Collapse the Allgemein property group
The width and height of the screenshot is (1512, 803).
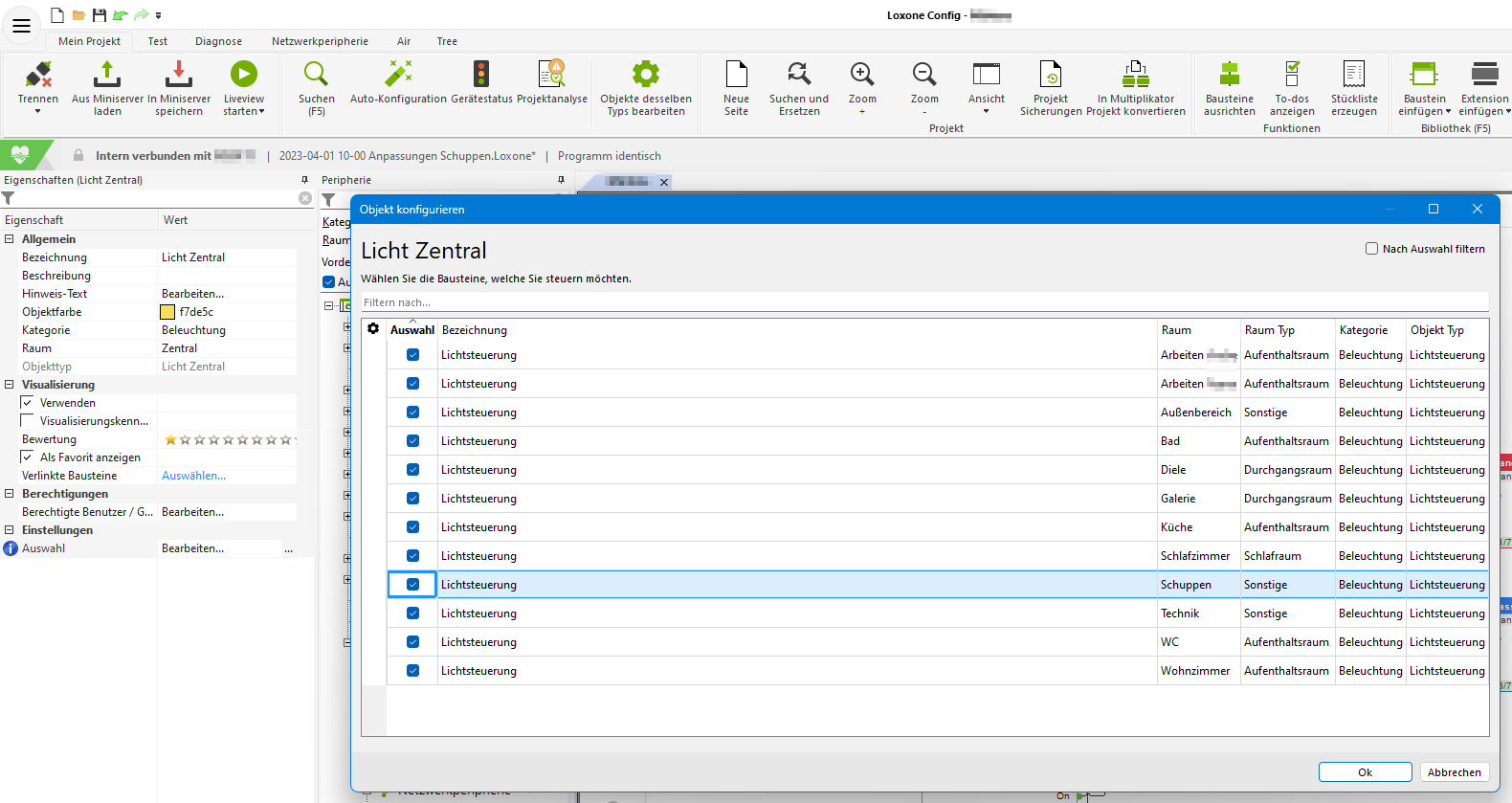pyautogui.click(x=10, y=239)
